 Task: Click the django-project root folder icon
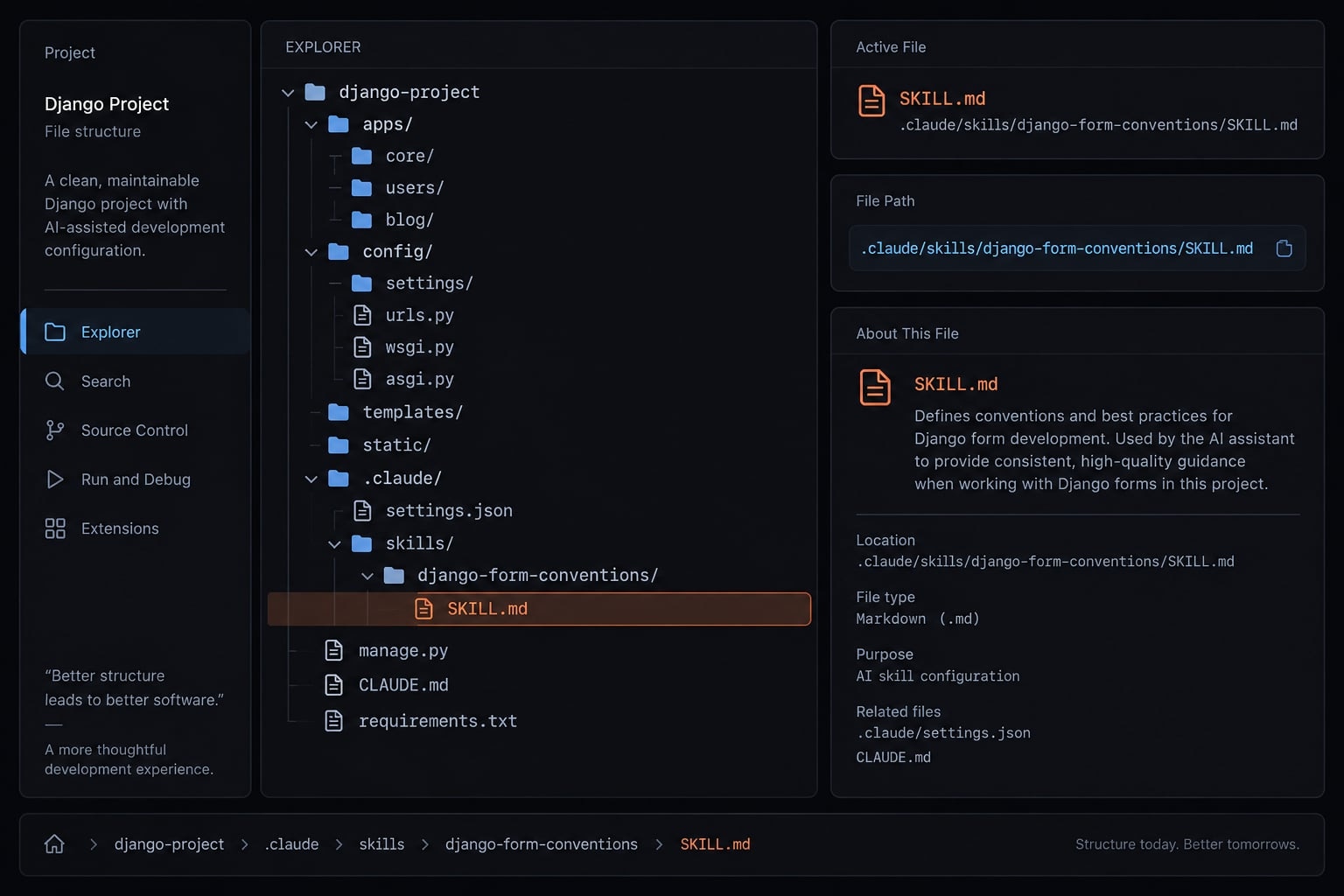click(315, 92)
